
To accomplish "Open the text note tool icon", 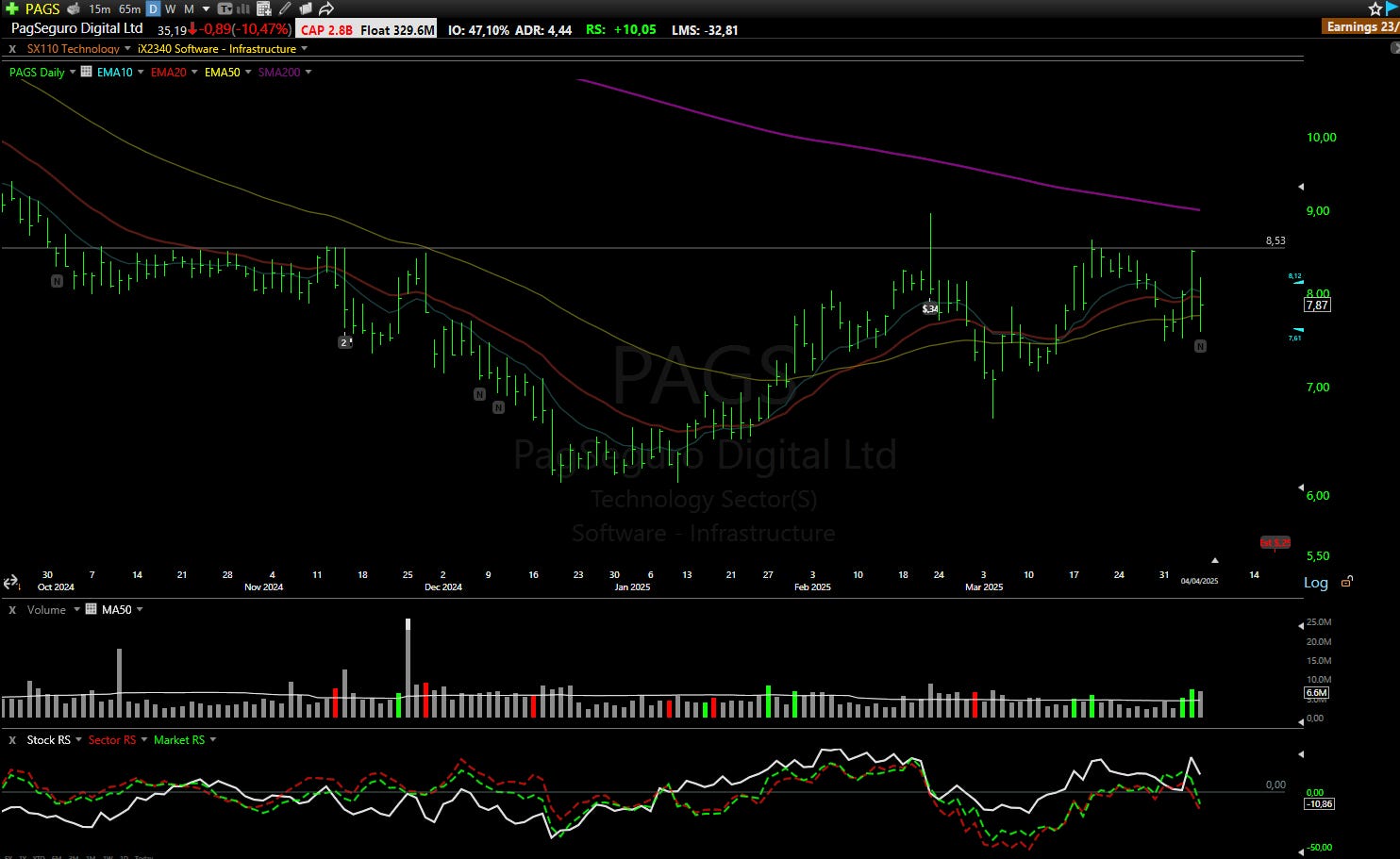I will click(x=225, y=8).
